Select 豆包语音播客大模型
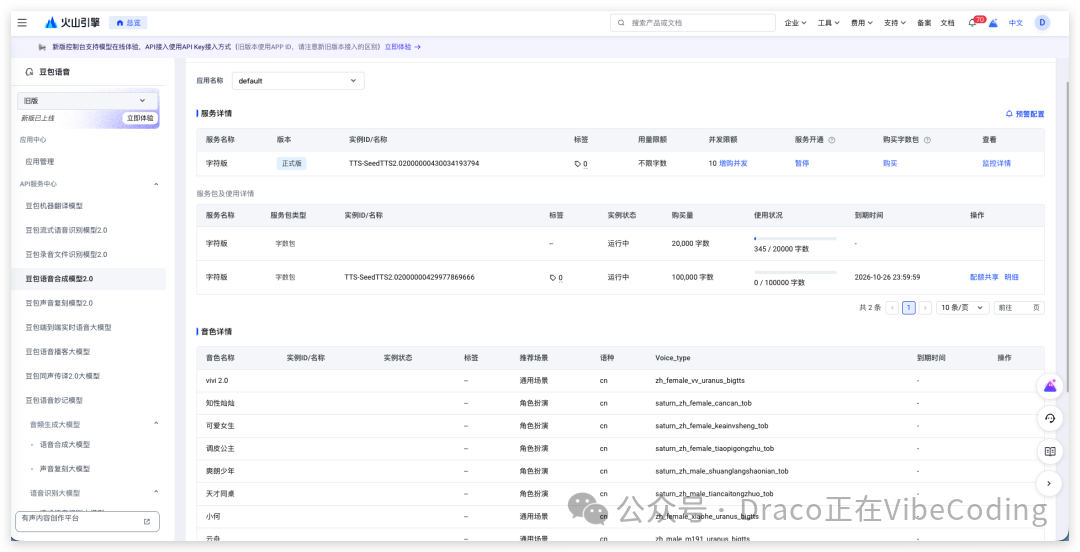1080x552 pixels. click(58, 351)
